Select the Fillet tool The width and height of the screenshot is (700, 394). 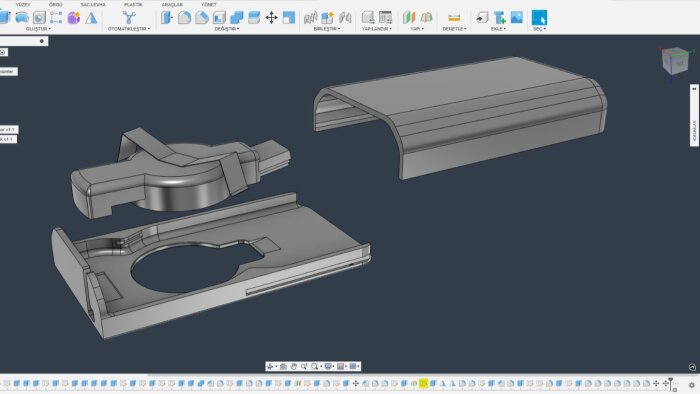coord(184,17)
